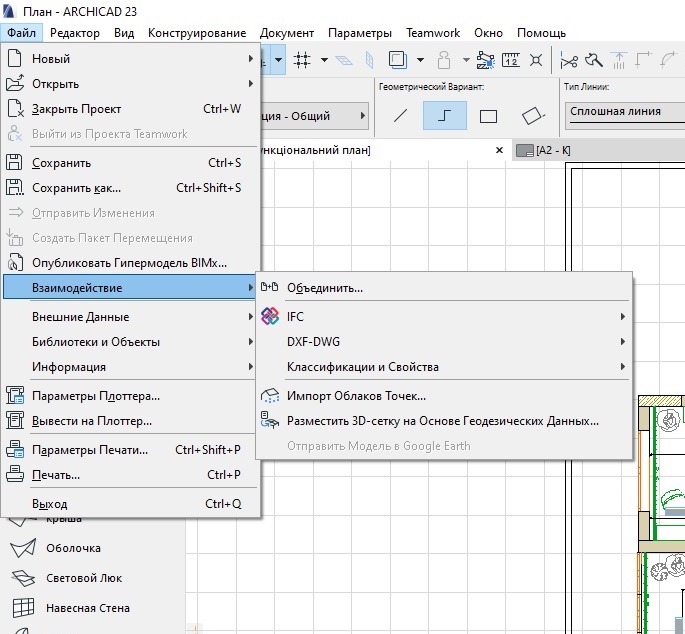Expand the Информация submenu
Viewport: 685px width, 634px height.
130,367
